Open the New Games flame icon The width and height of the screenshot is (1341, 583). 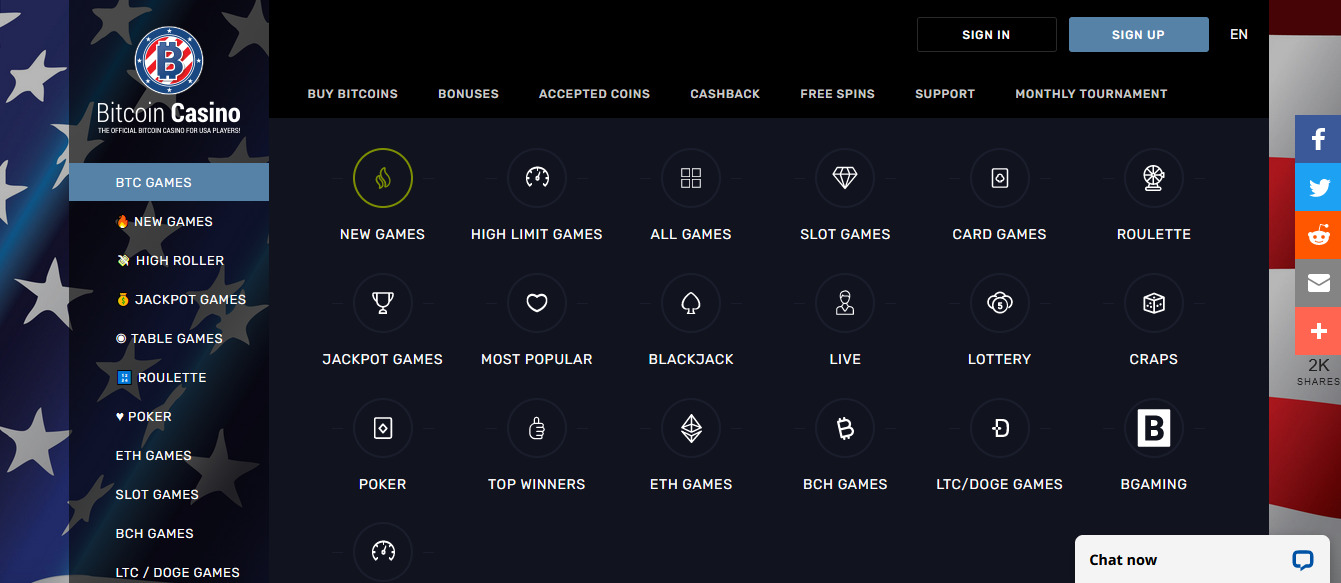[383, 178]
